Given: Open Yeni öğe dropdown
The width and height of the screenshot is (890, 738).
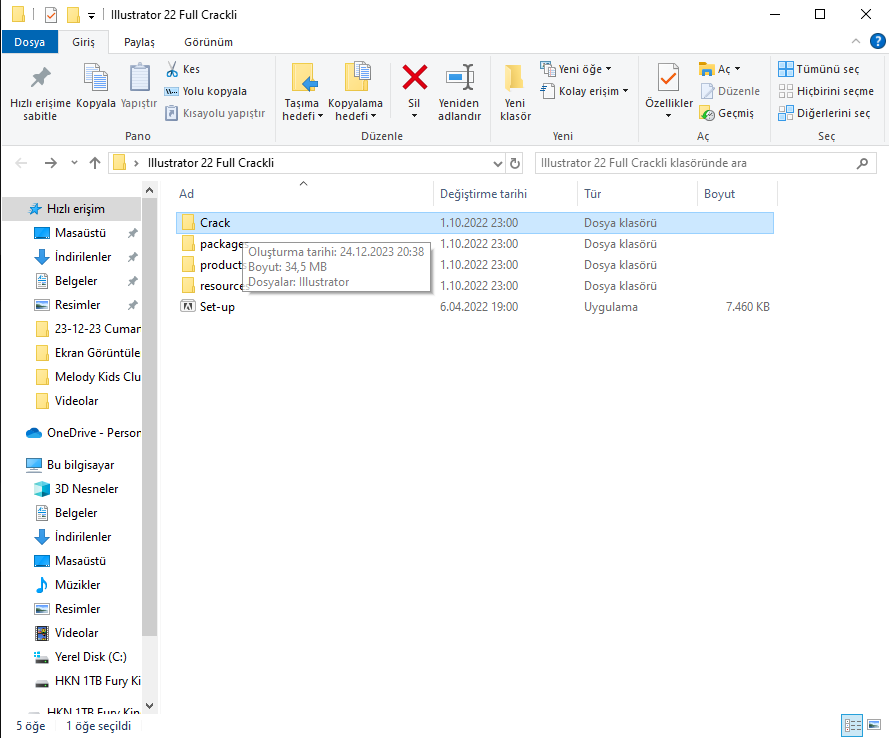Looking at the screenshot, I should coord(576,69).
